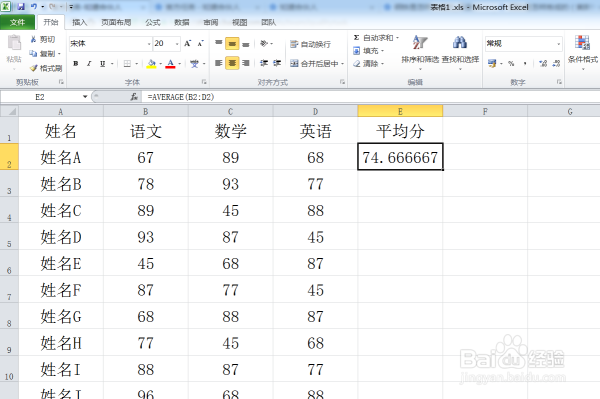Click Wrap Text (自动换行) button
The image size is (600, 399).
click(310, 44)
